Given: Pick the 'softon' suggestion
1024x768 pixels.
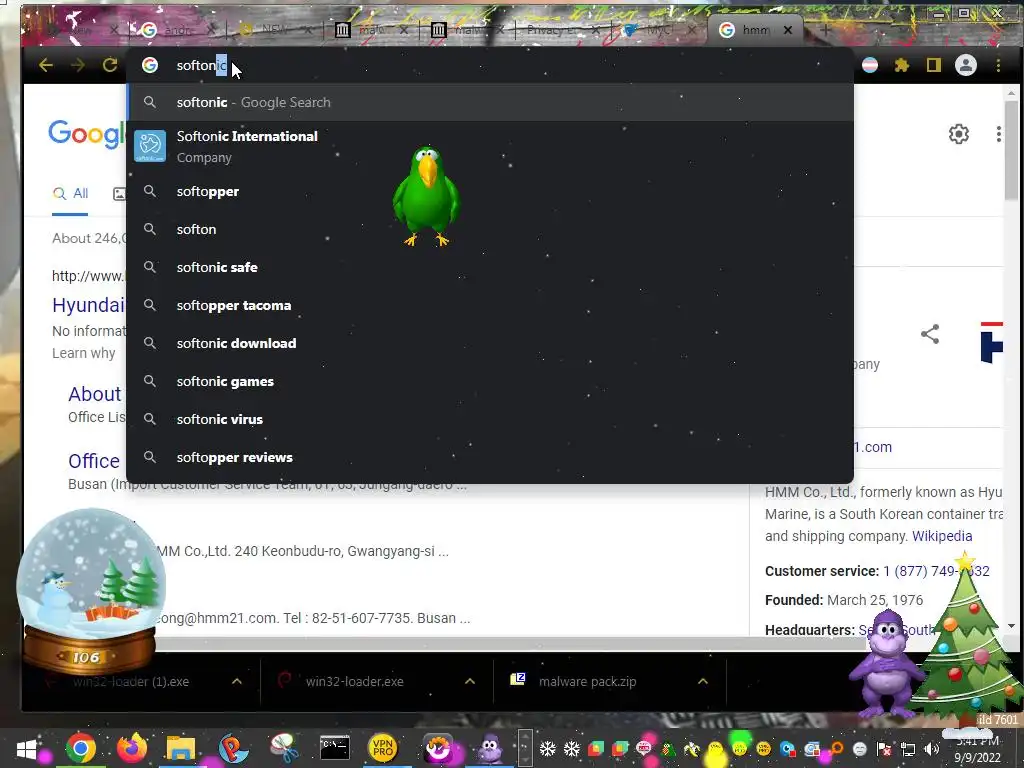Looking at the screenshot, I should 490,229.
